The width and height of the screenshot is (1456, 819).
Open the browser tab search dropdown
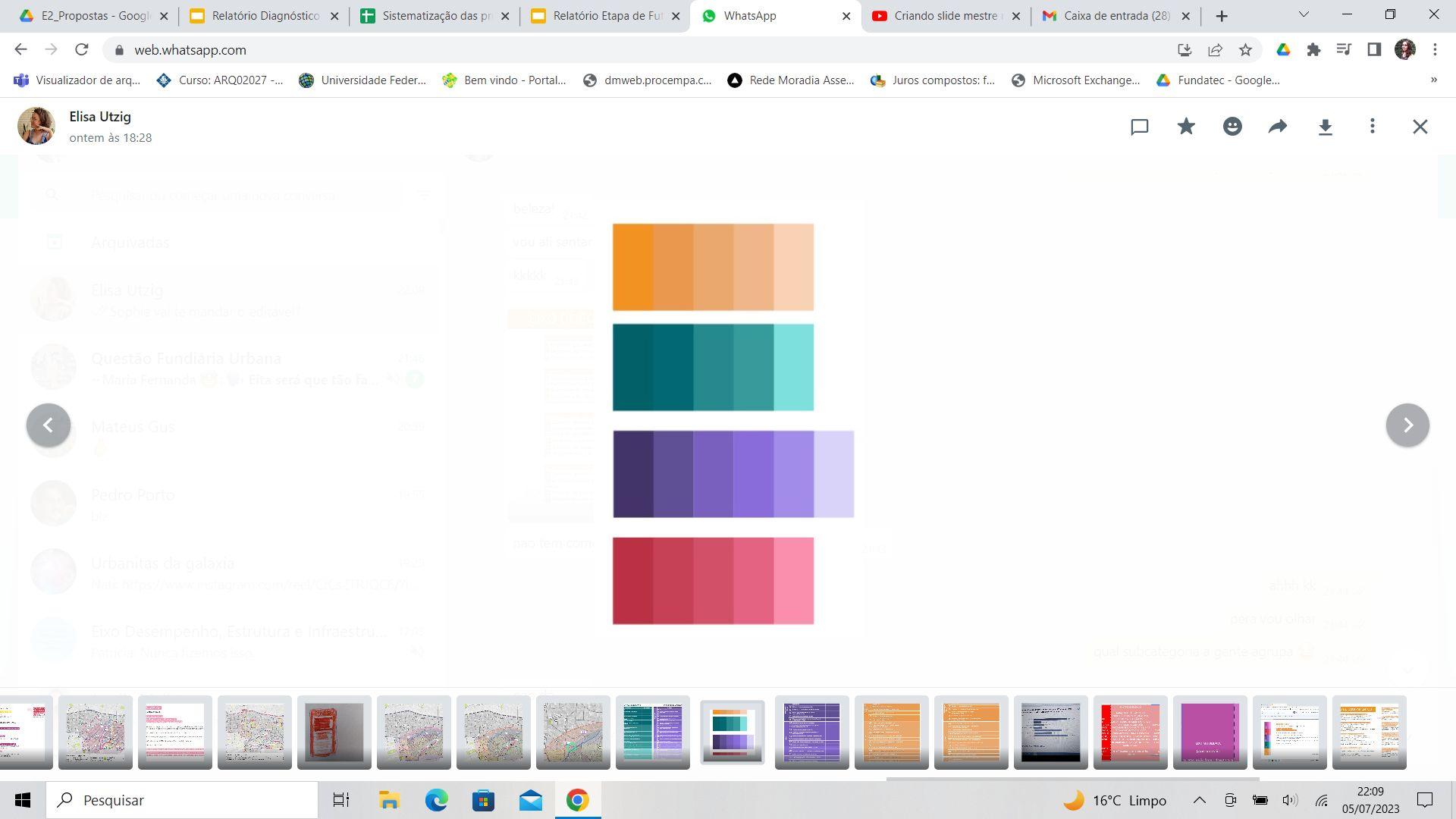click(x=1304, y=15)
